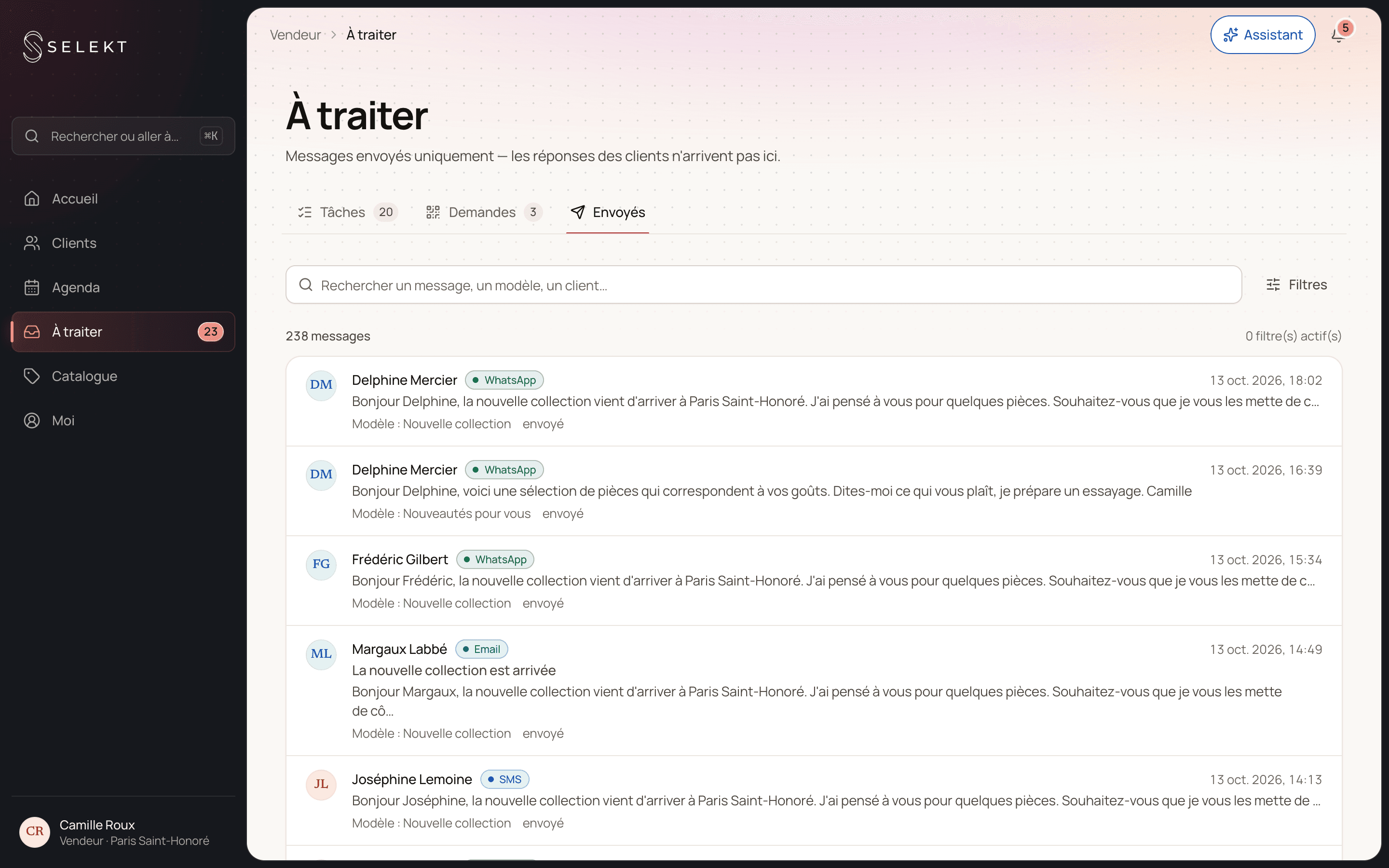Click the Catalogue tag icon
Image resolution: width=1389 pixels, height=868 pixels.
32,376
